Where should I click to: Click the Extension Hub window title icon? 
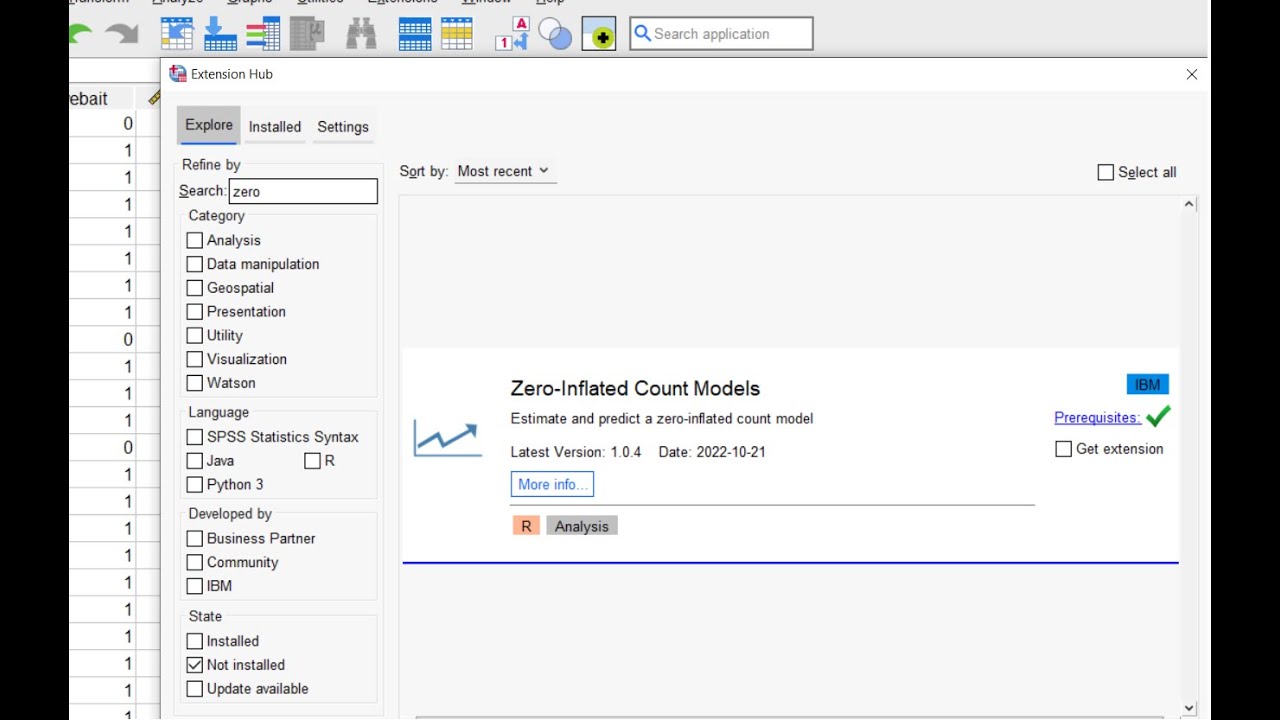[178, 73]
